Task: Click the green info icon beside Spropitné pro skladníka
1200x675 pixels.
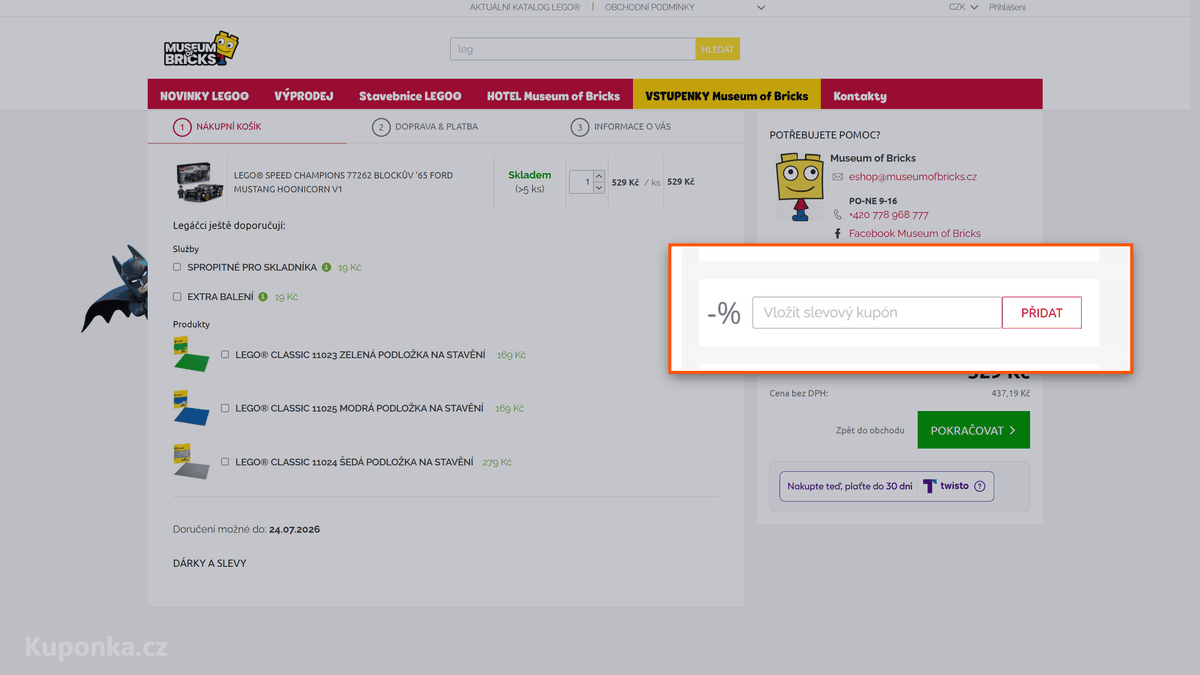Action: click(326, 267)
